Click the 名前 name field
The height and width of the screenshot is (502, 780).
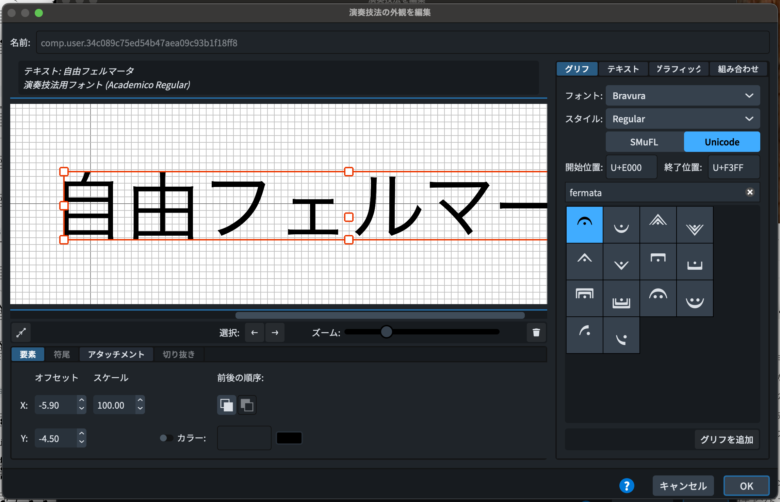pos(402,43)
